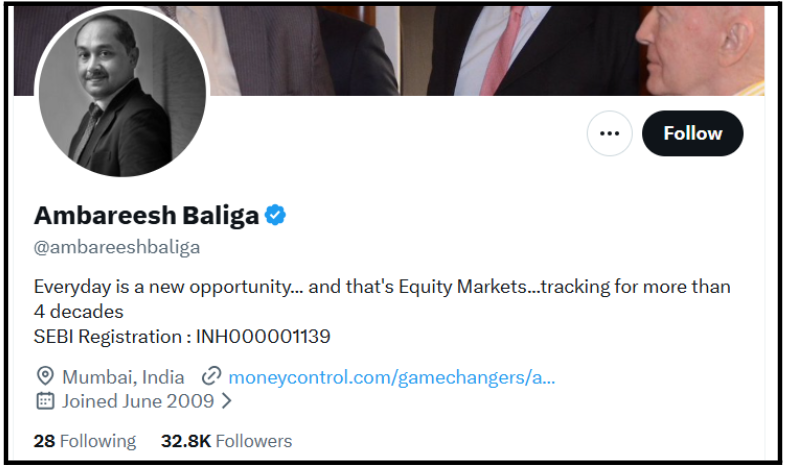Viewport: 790px width, 466px height.
Task: Click the Mumbai, India location text
Action: 123,377
